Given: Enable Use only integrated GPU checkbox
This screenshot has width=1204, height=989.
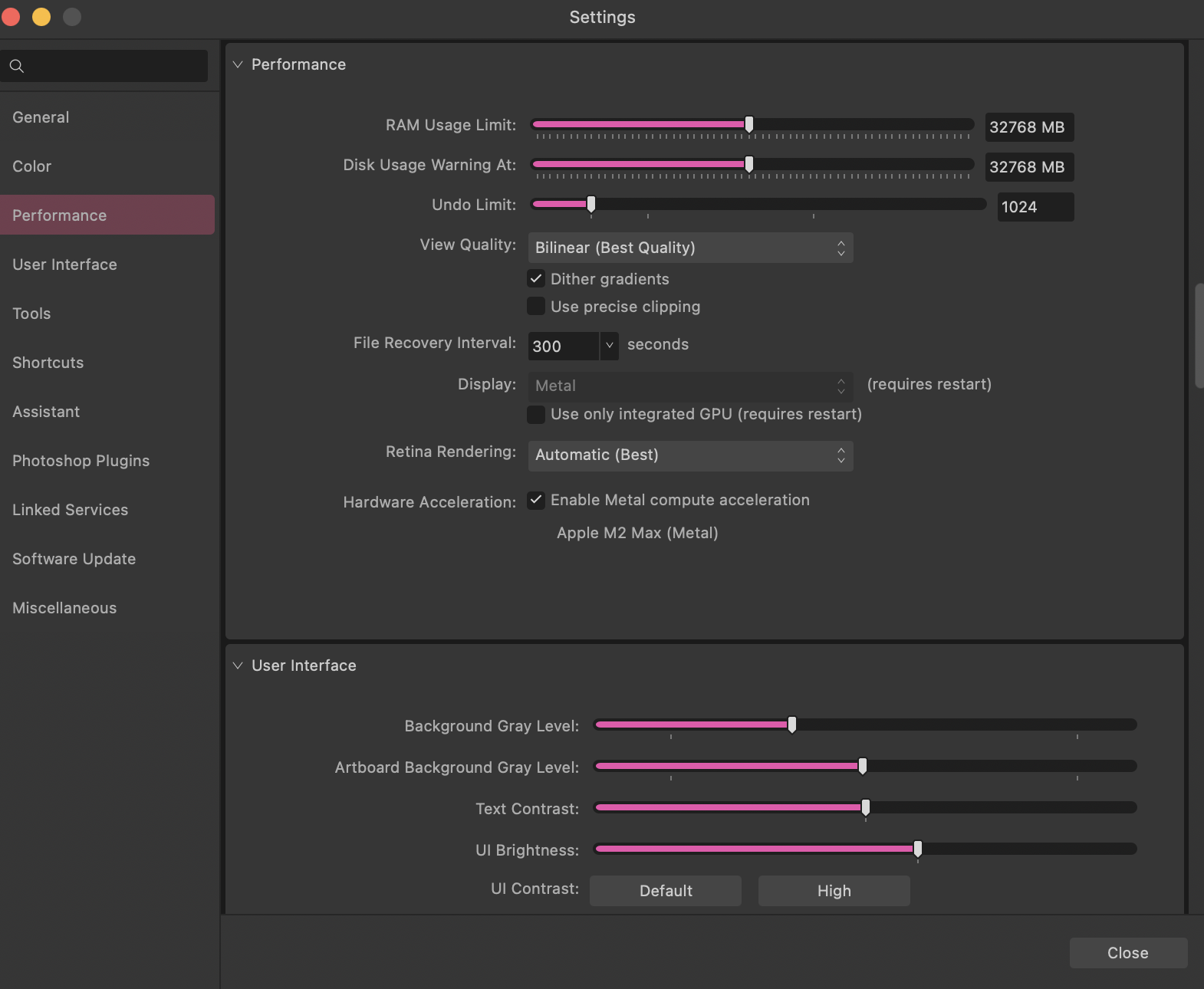Looking at the screenshot, I should (x=536, y=415).
